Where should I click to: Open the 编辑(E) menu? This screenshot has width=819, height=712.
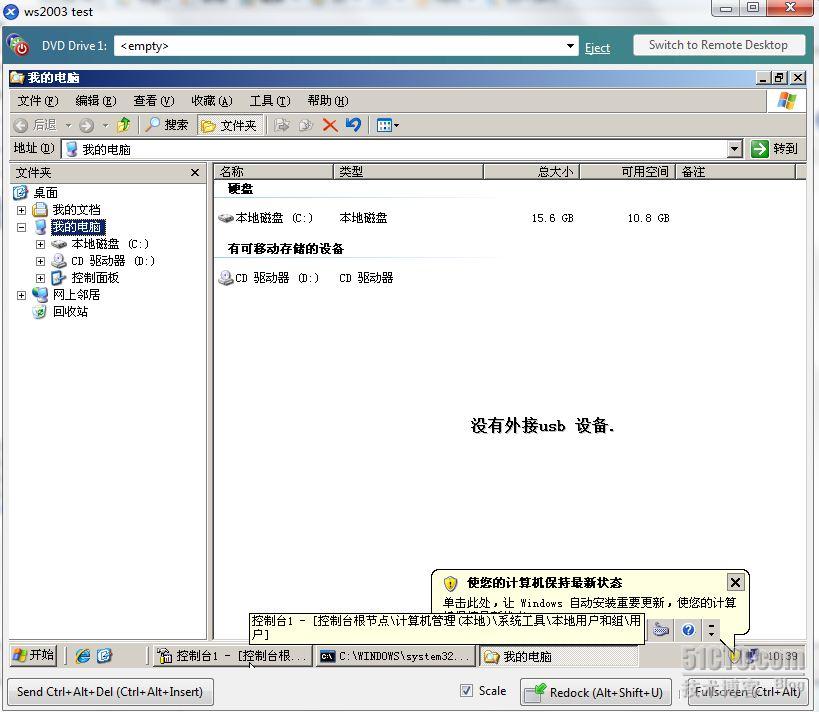[96, 101]
